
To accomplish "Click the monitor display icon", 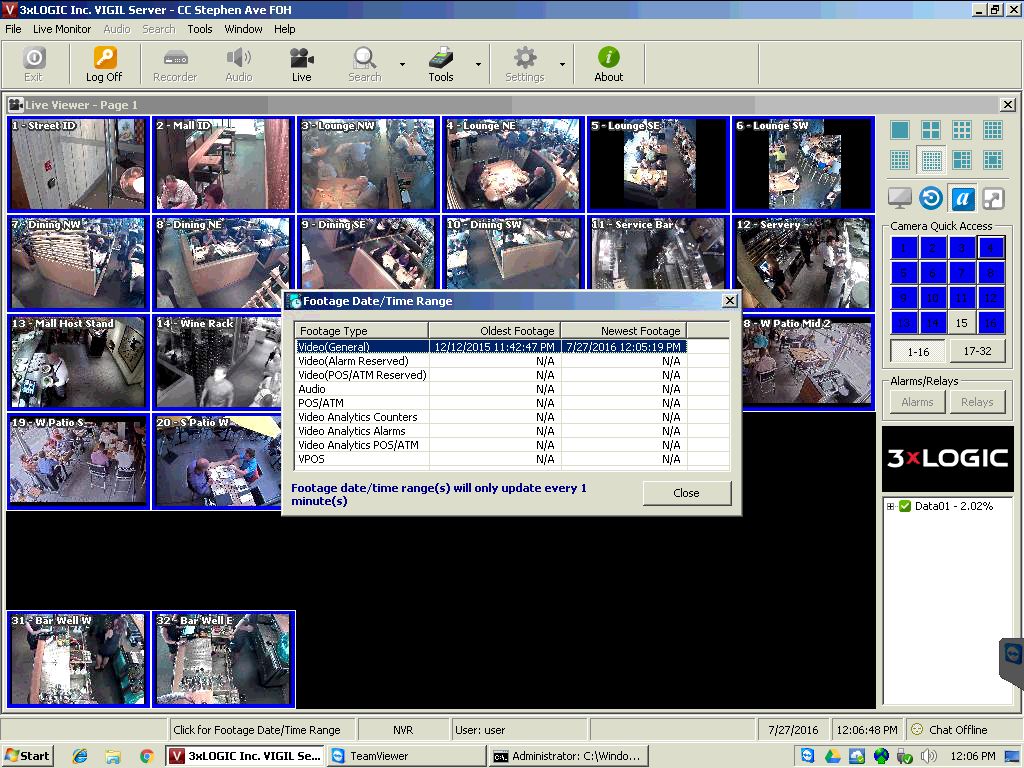I will click(x=900, y=198).
